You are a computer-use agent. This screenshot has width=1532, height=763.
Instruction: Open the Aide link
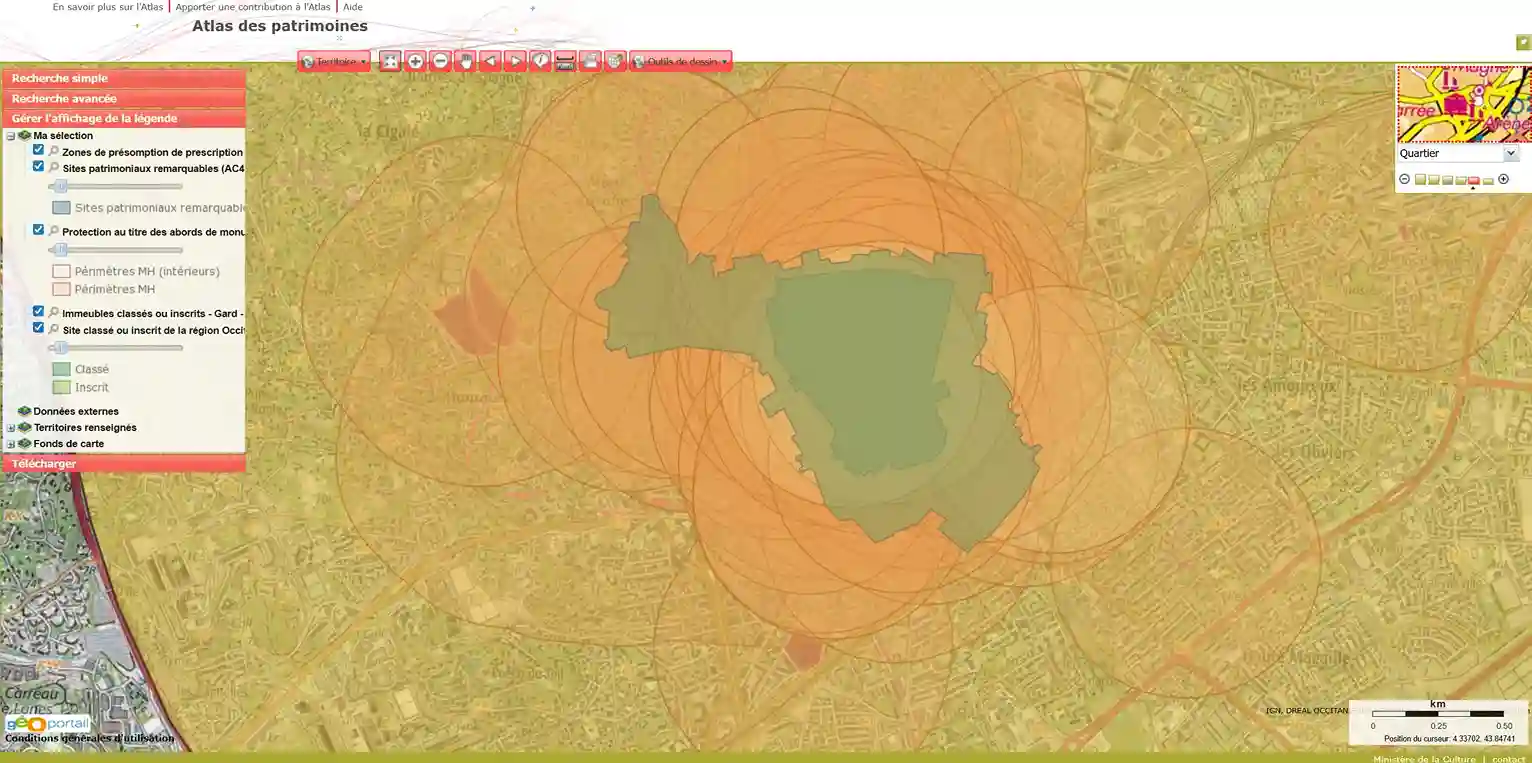click(x=353, y=7)
